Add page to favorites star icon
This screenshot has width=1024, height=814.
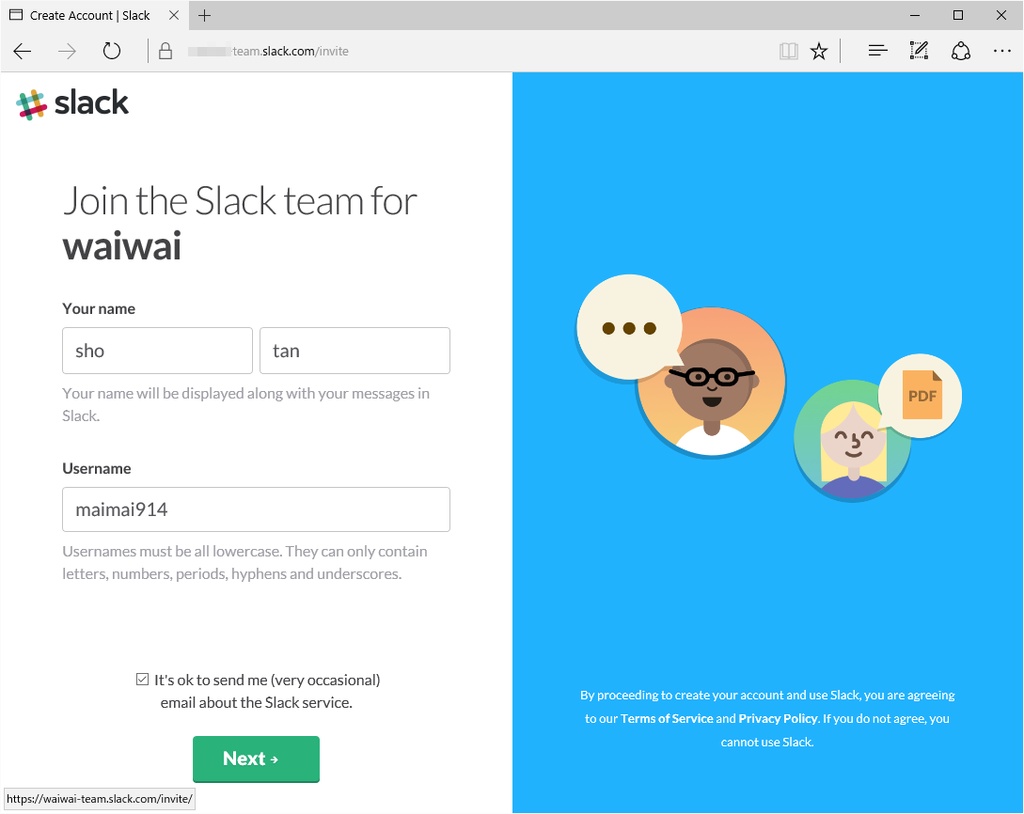click(x=819, y=51)
